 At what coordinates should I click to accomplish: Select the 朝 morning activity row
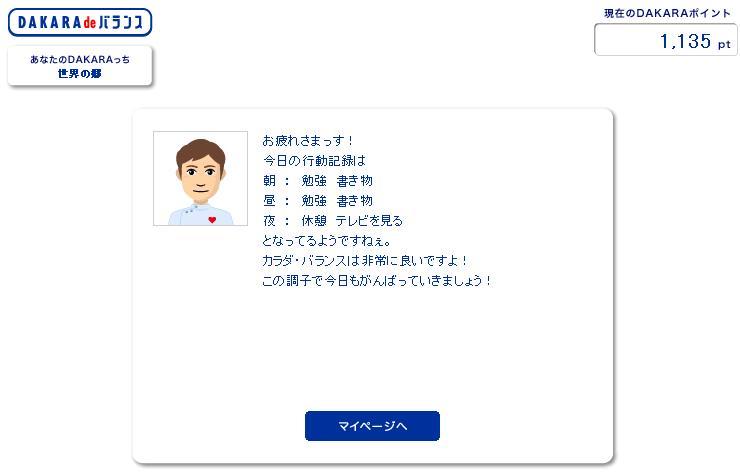click(x=318, y=181)
